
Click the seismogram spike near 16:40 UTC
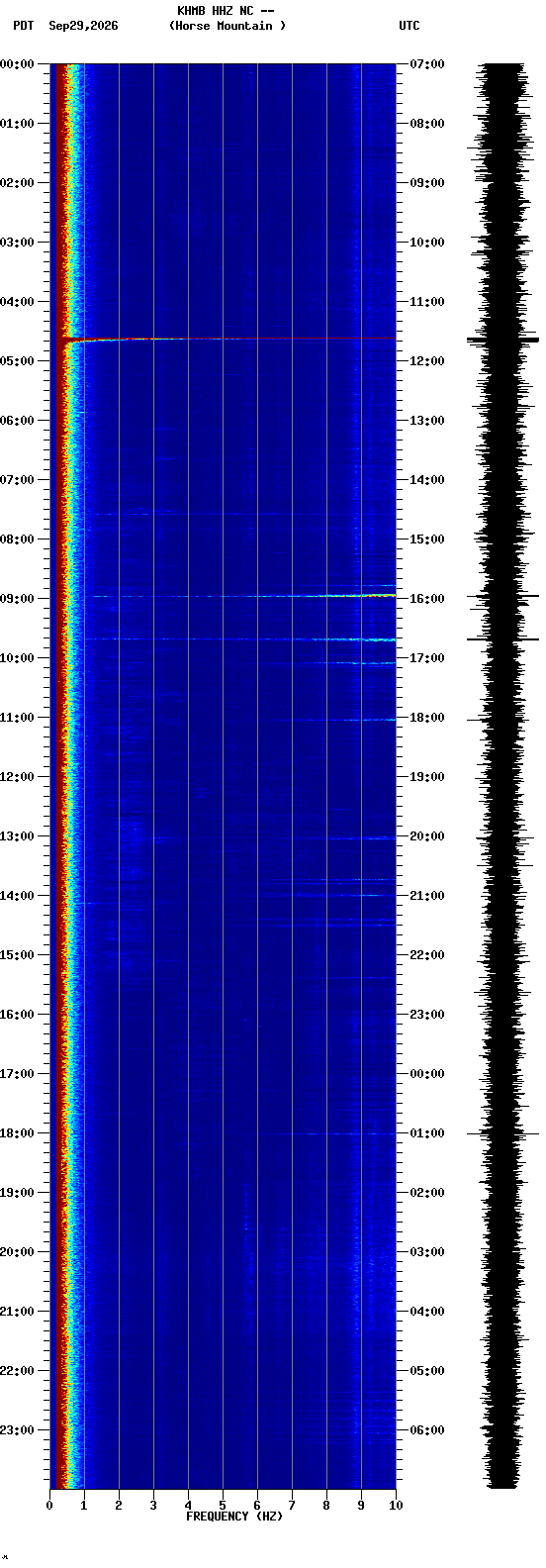pos(502,639)
